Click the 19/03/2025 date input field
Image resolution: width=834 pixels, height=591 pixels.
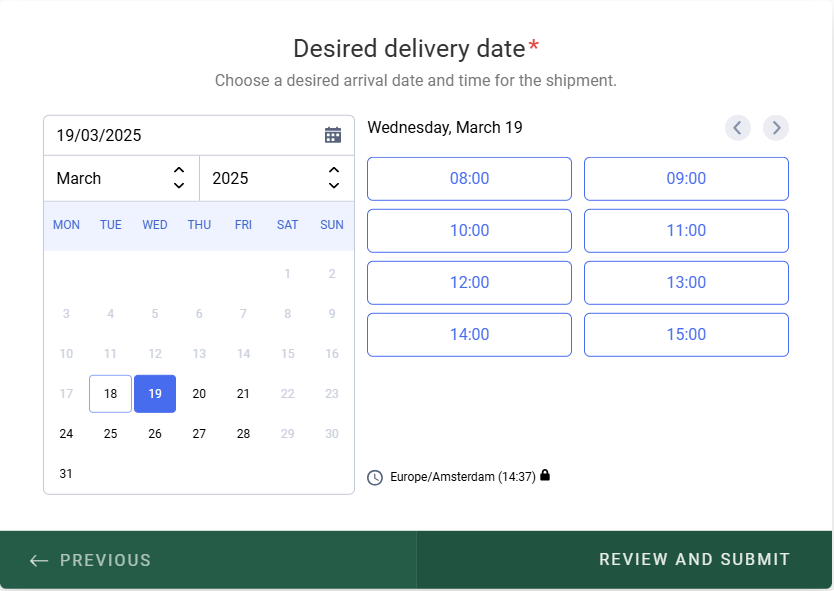point(199,135)
